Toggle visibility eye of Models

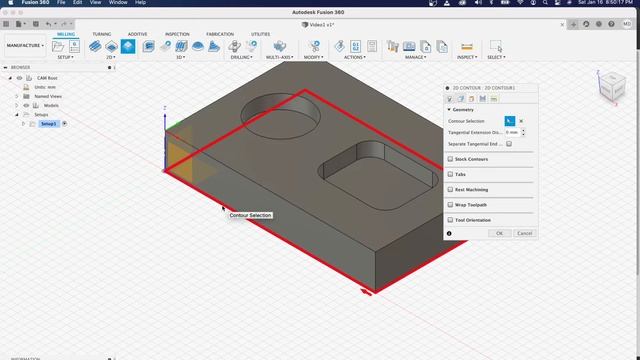[27, 105]
